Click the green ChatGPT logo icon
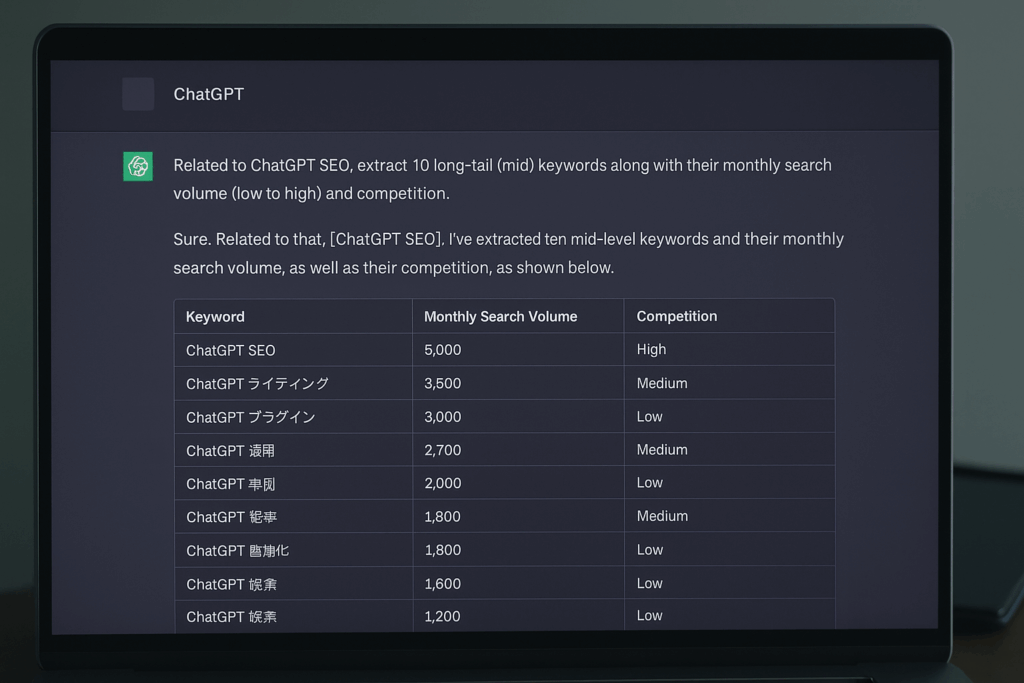The width and height of the screenshot is (1024, 683). click(138, 167)
